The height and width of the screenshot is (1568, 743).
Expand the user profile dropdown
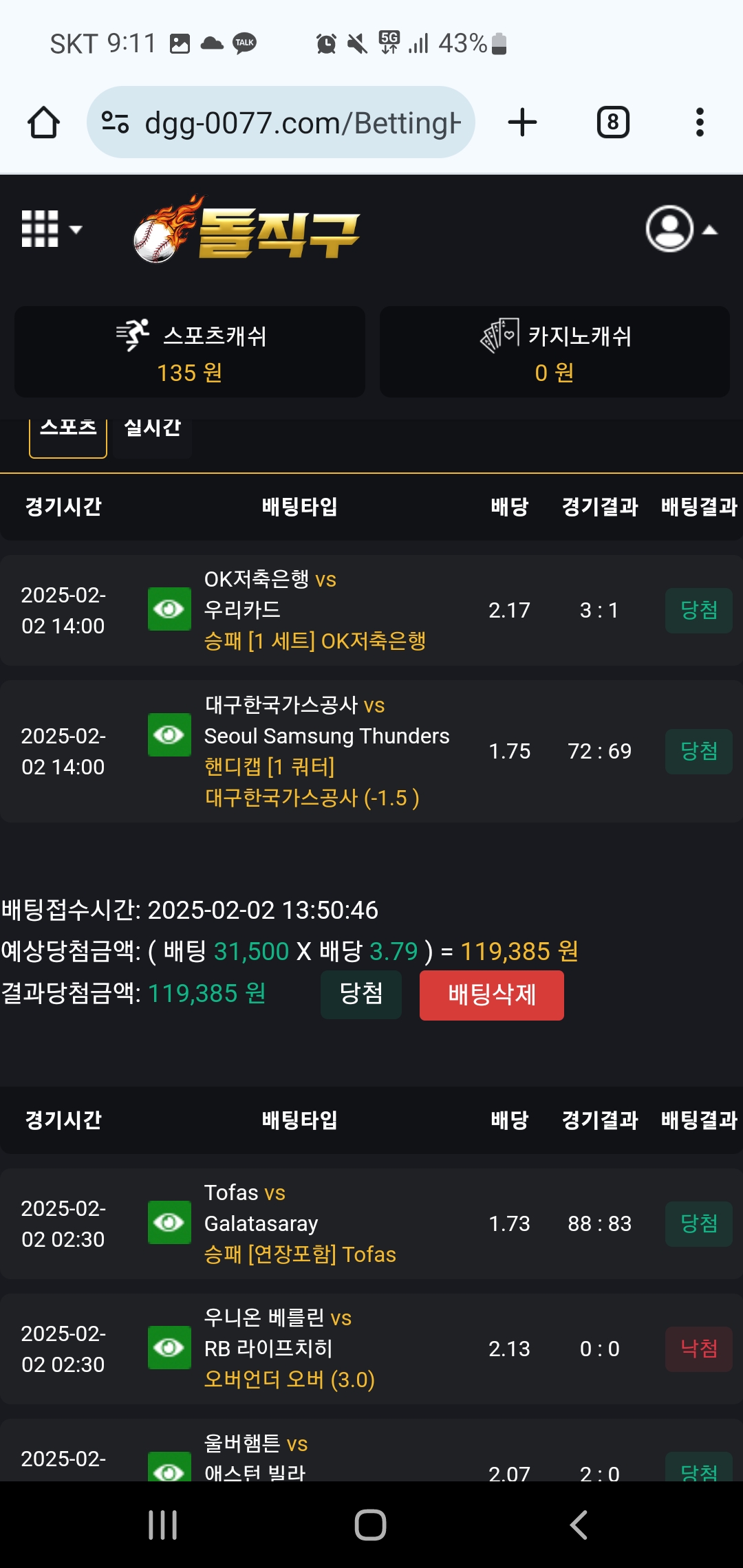coord(681,229)
